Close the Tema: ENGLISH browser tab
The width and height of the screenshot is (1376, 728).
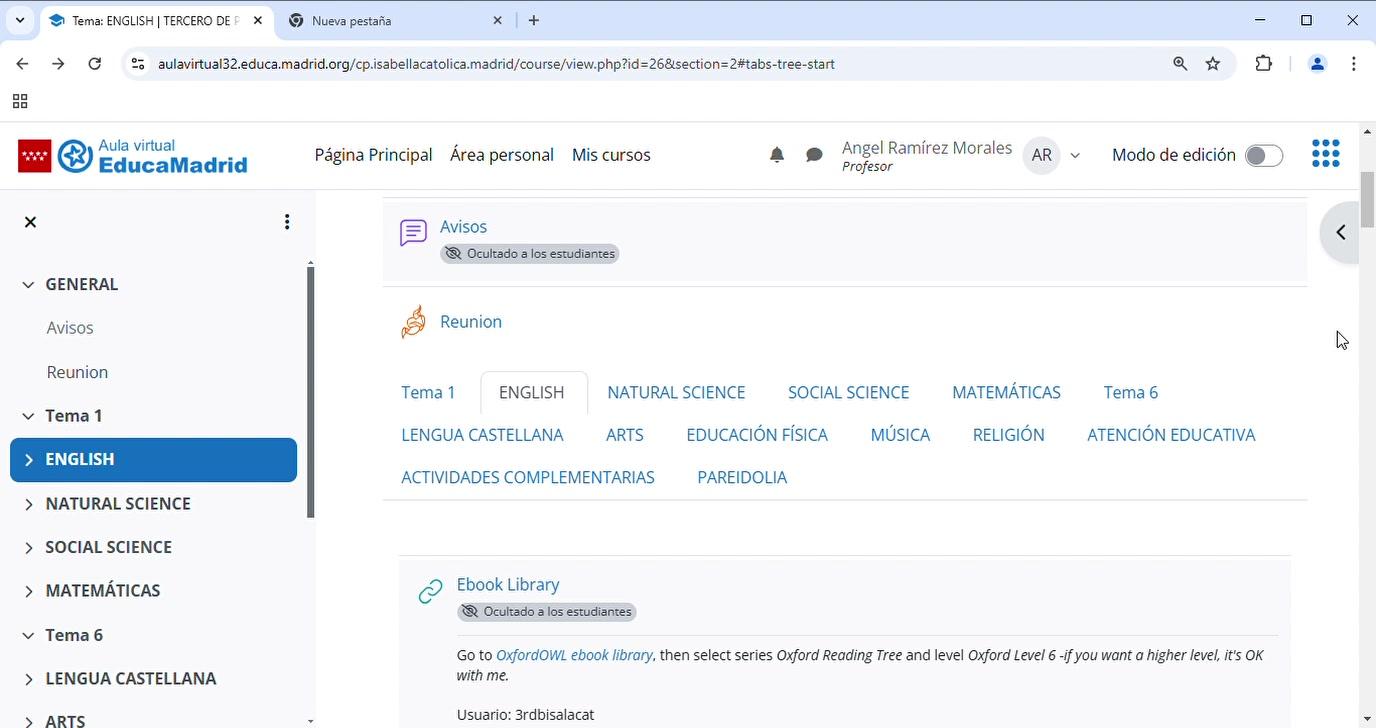(x=258, y=20)
